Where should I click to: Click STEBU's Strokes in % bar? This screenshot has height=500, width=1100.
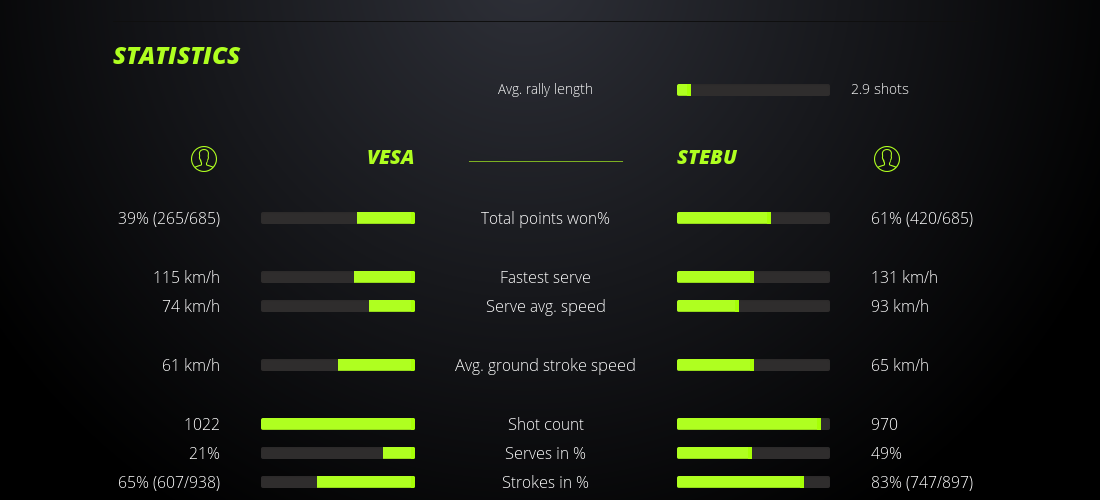[753, 482]
